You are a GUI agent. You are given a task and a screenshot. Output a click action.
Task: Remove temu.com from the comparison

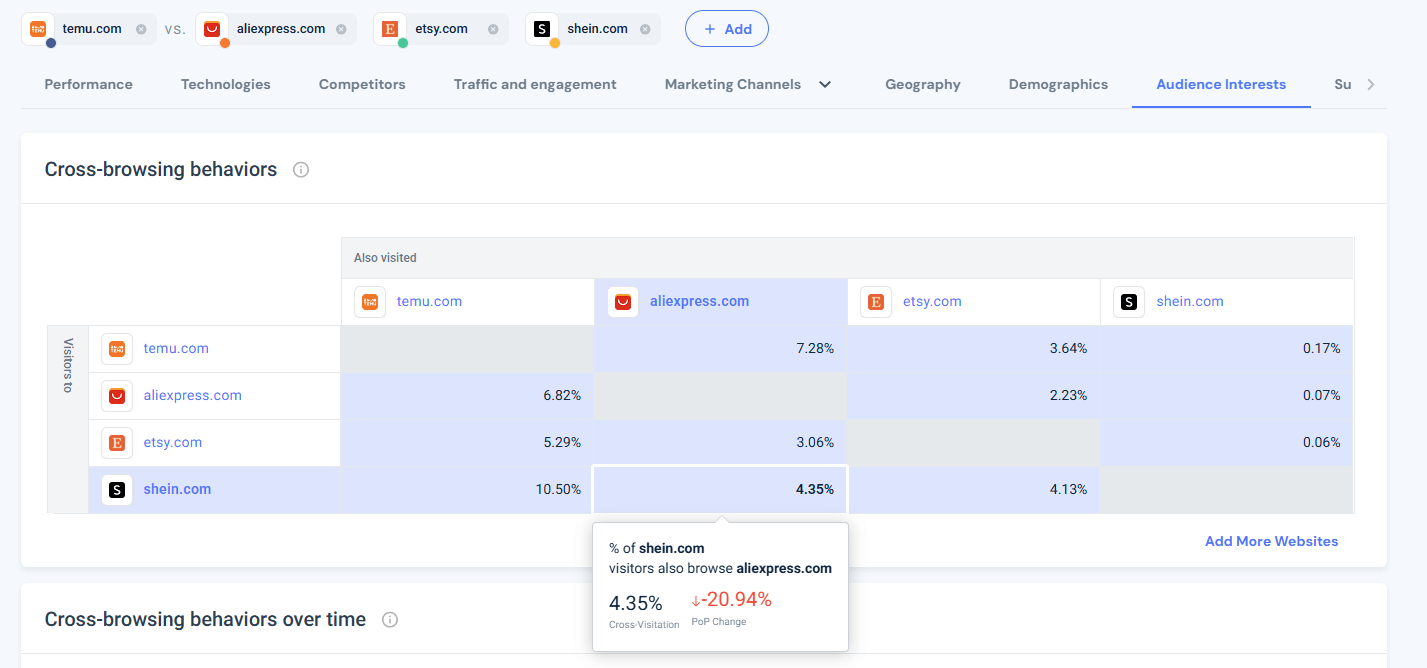[141, 29]
